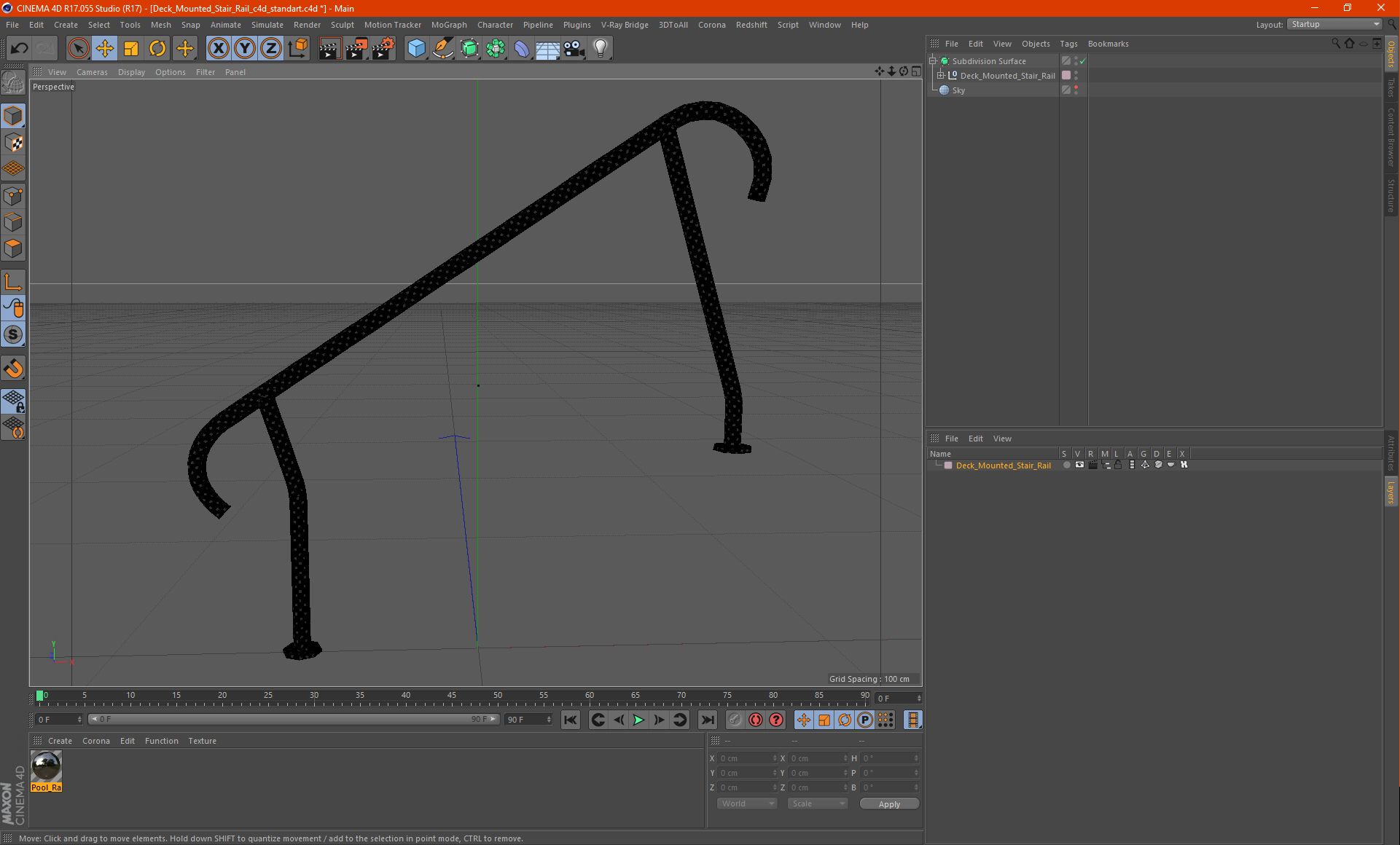1400x845 pixels.
Task: Open the Scale mode dropdown
Action: [x=818, y=803]
